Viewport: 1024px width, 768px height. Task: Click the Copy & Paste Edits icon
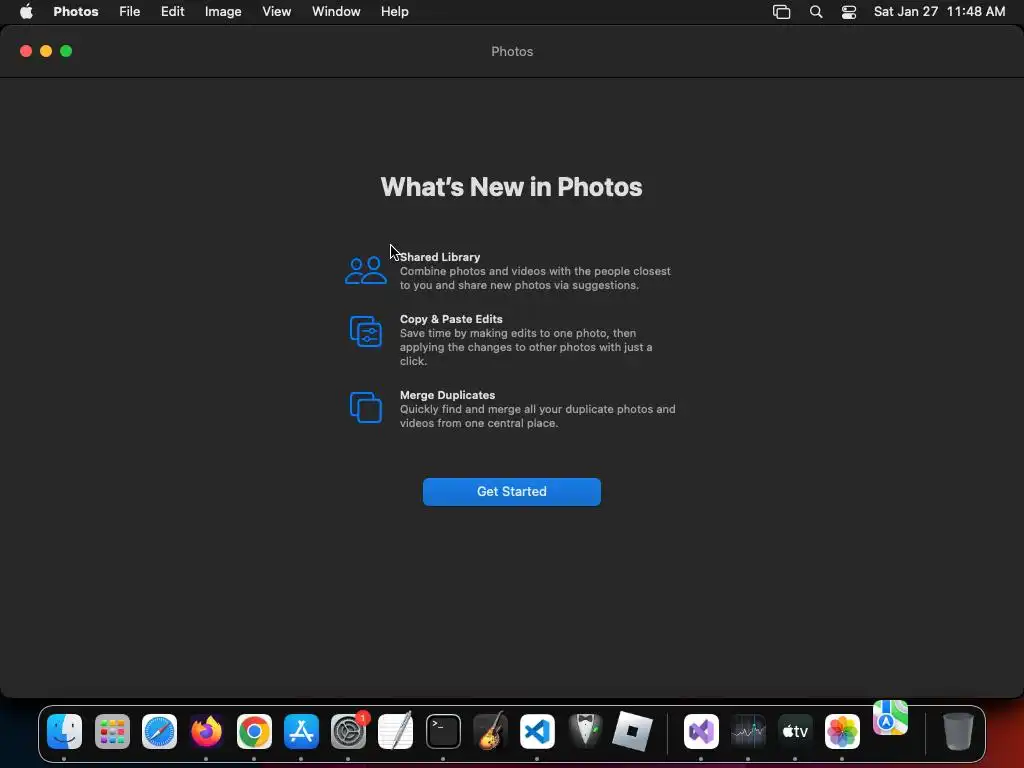[366, 331]
